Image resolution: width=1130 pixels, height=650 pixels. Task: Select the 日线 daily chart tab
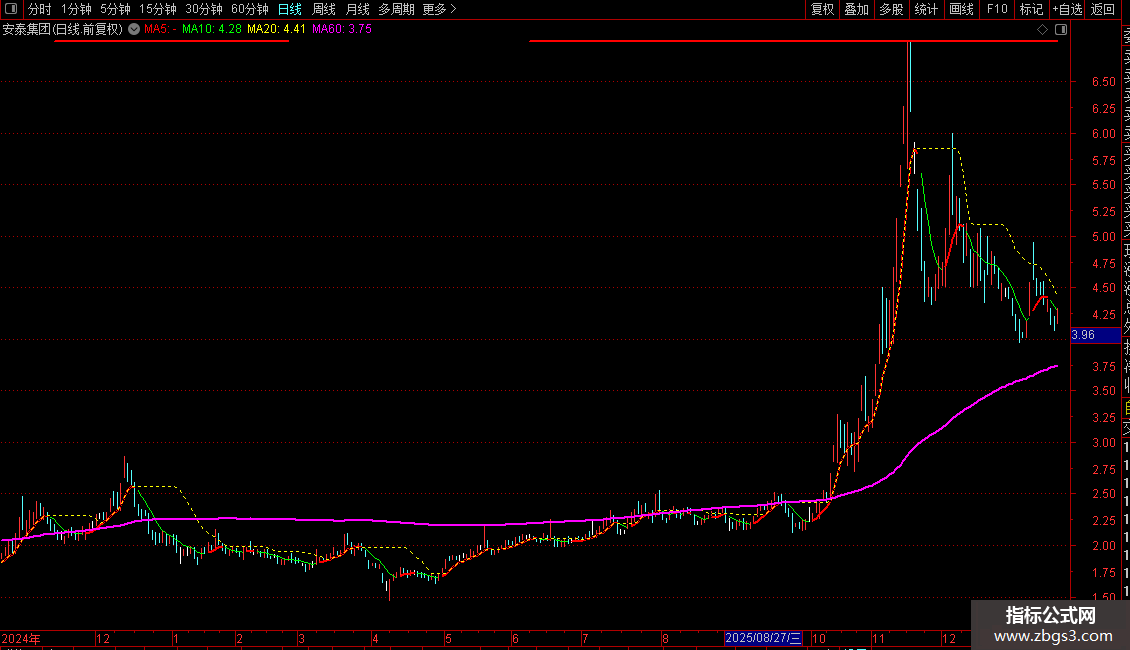point(290,9)
